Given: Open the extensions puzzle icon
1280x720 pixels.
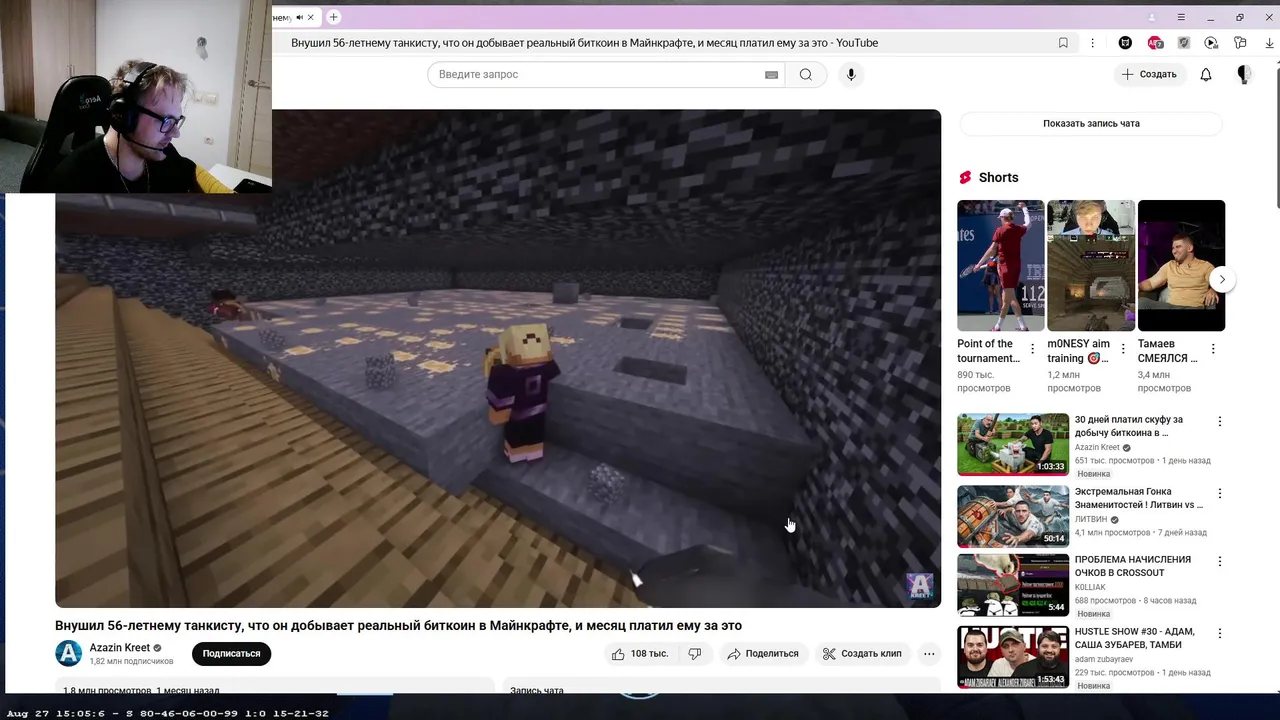Looking at the screenshot, I should [x=1240, y=43].
